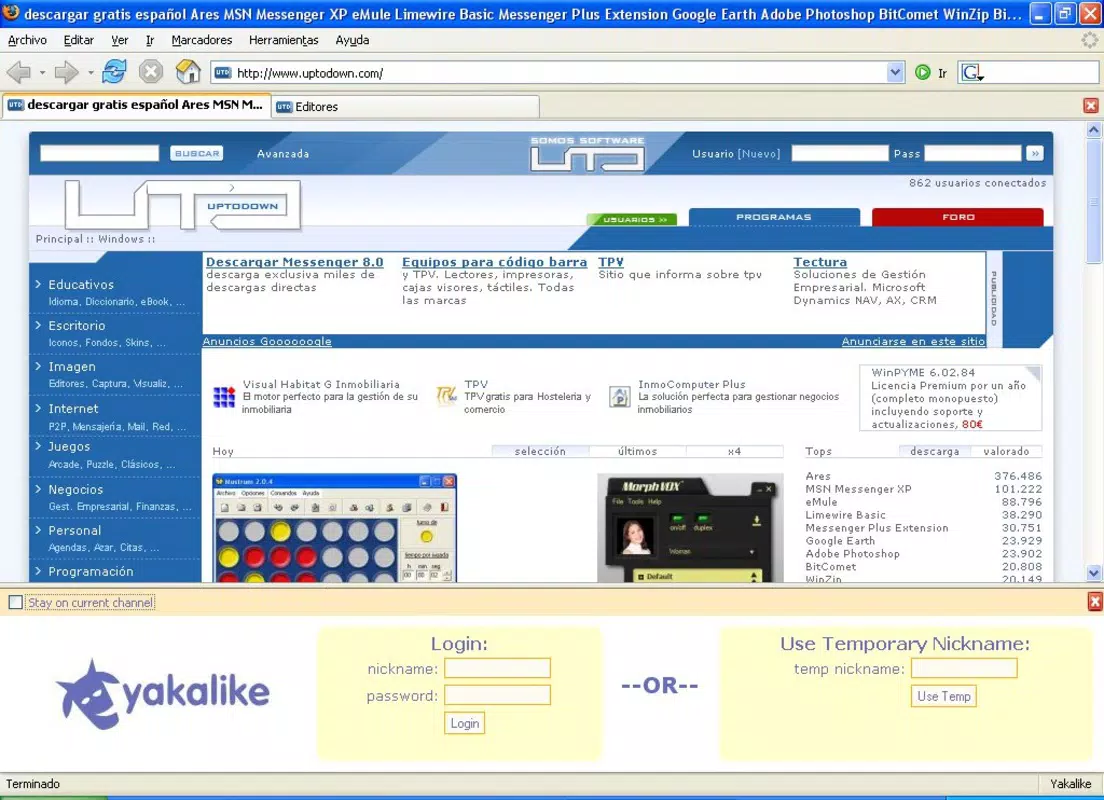Open the Tectura ad link

pos(820,262)
